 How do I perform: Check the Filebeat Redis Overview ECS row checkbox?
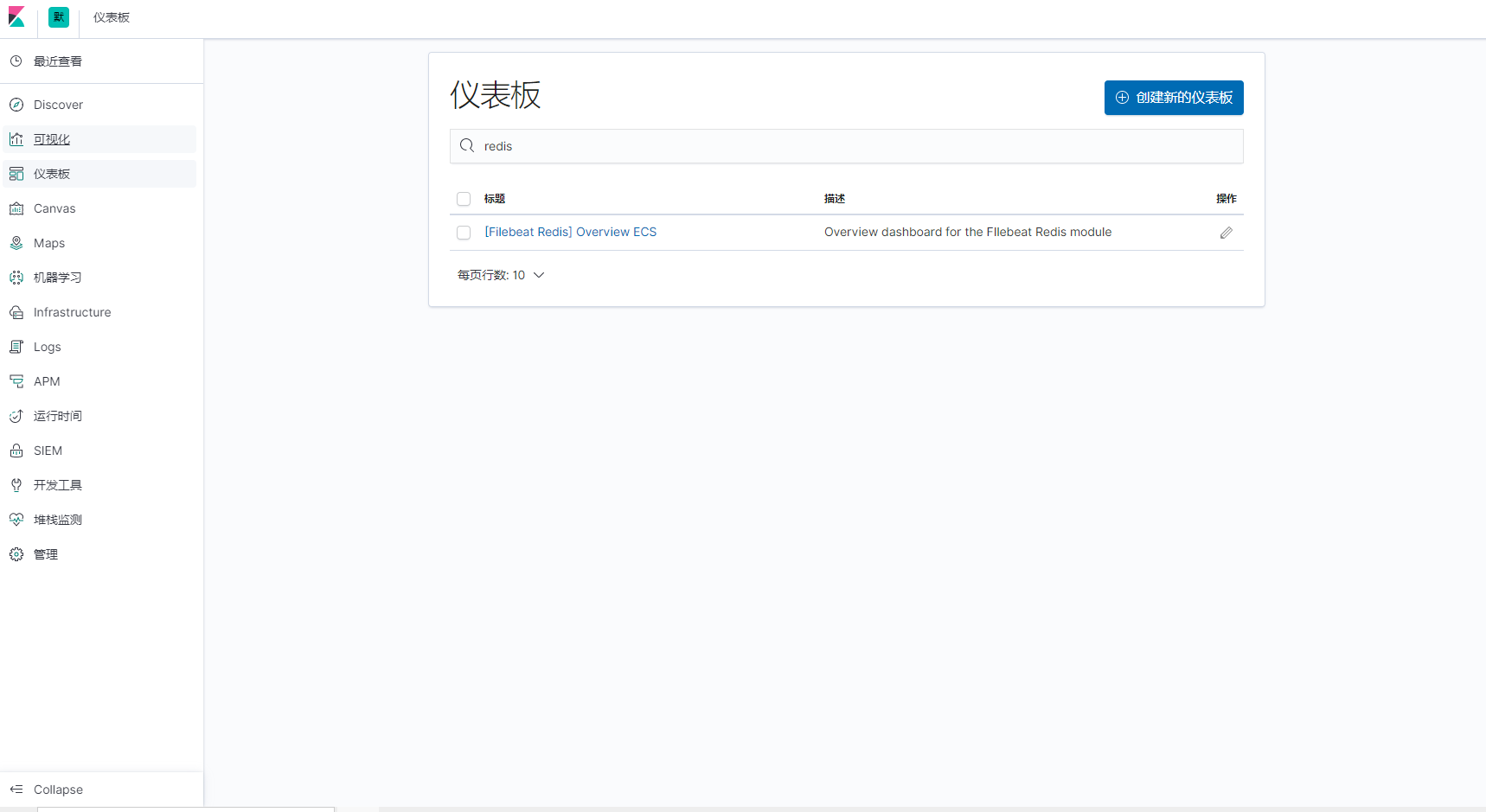pos(464,233)
